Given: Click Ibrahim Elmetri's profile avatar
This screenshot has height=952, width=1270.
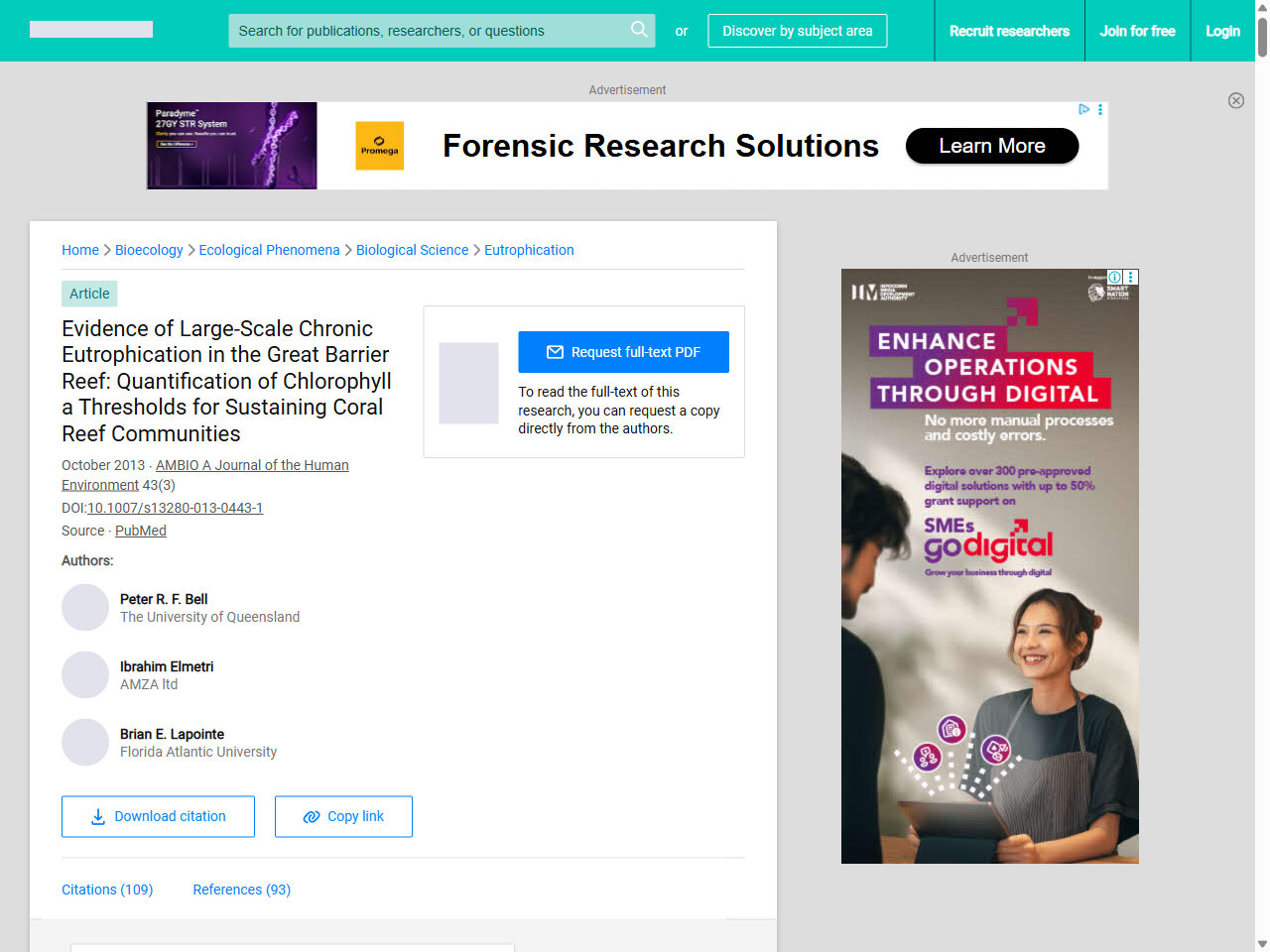Looking at the screenshot, I should 85,675.
